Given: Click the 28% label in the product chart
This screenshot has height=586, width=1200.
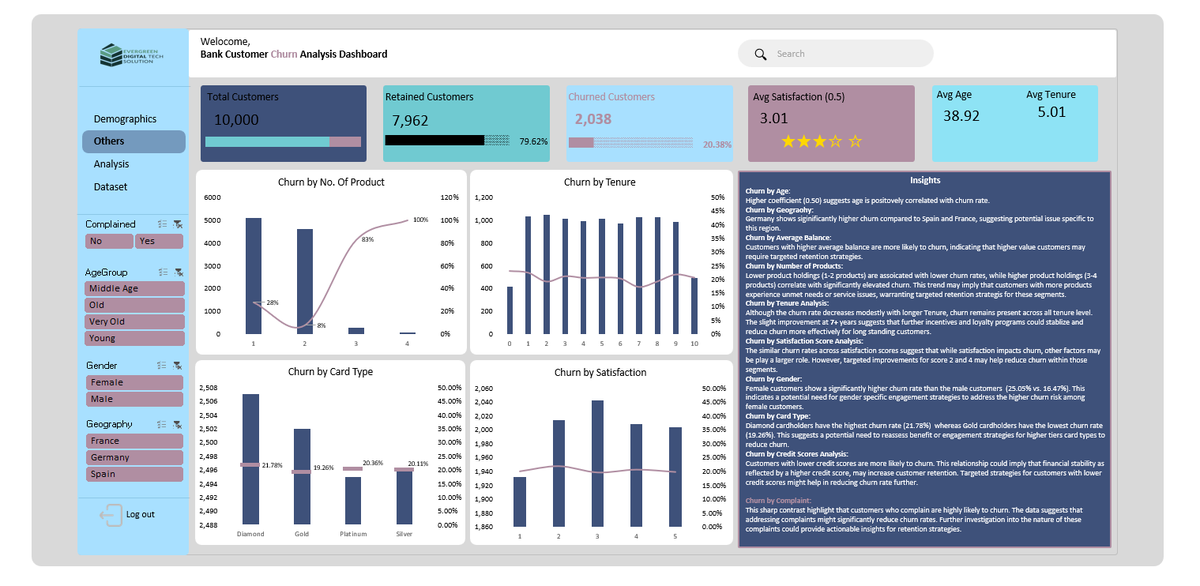Looking at the screenshot, I should (272, 302).
